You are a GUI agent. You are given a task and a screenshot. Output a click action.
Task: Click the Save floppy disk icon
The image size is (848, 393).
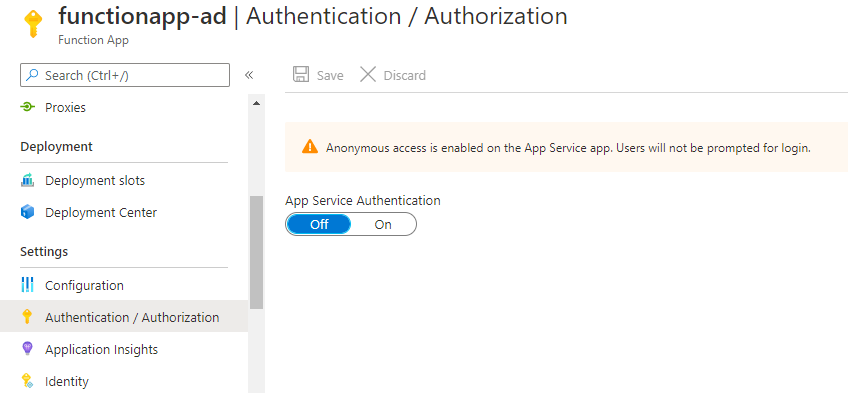tap(301, 75)
